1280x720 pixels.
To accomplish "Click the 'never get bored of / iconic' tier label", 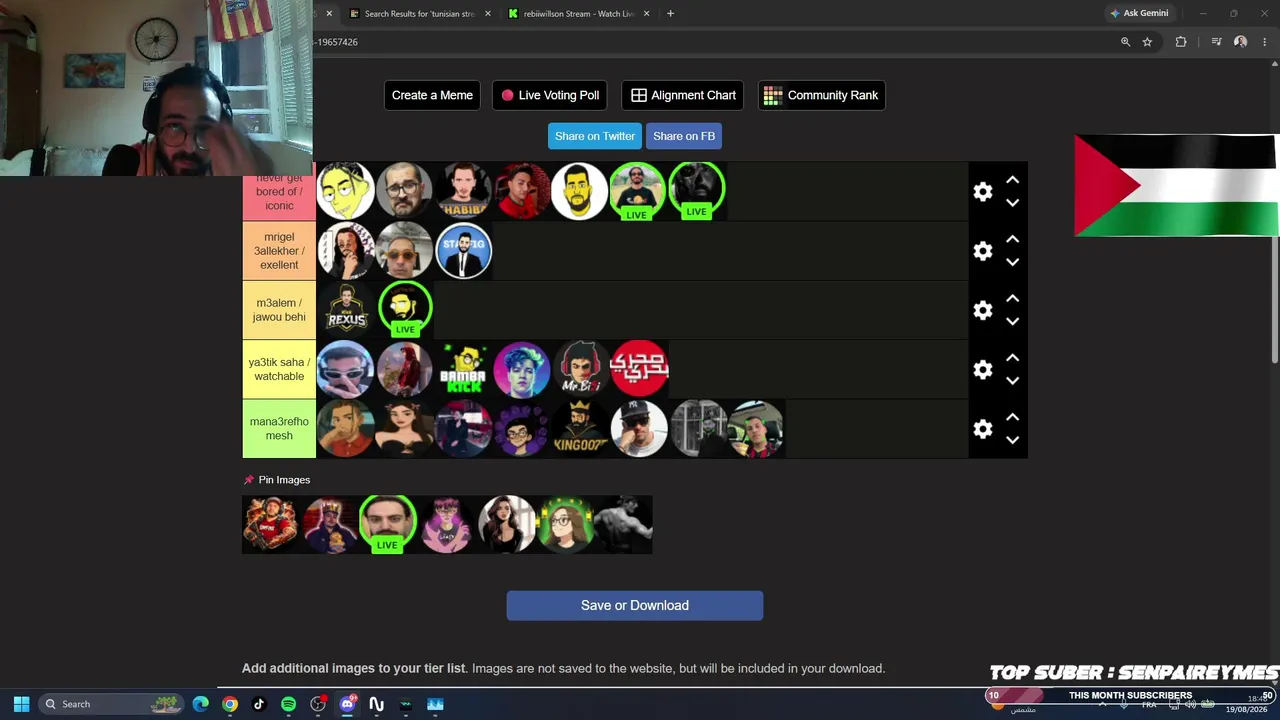I will pos(279,191).
